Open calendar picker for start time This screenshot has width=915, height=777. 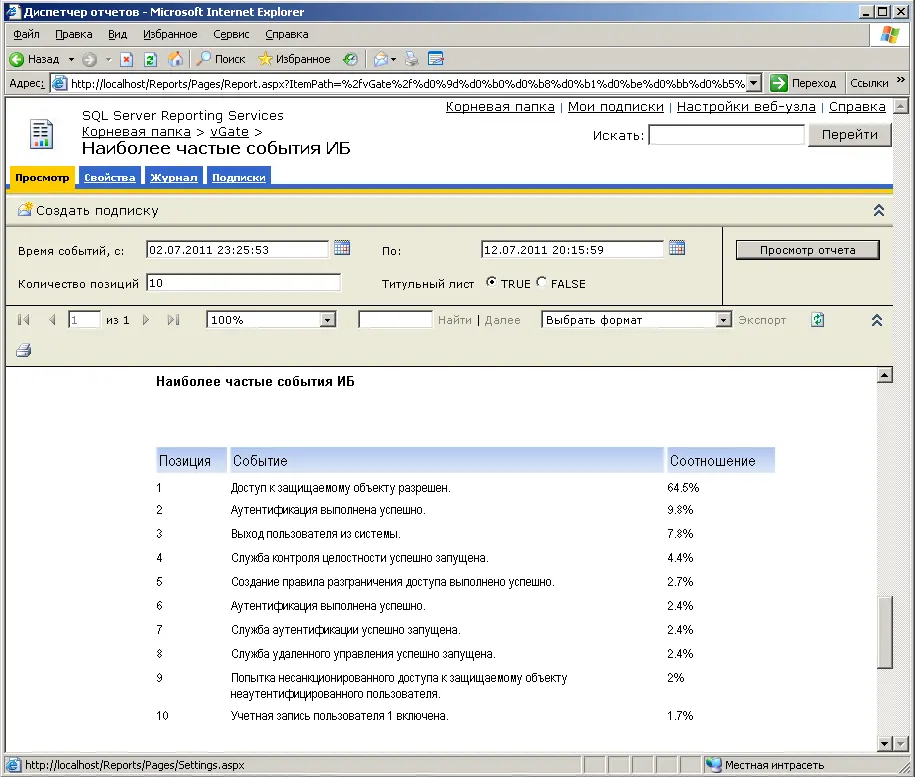coord(342,248)
